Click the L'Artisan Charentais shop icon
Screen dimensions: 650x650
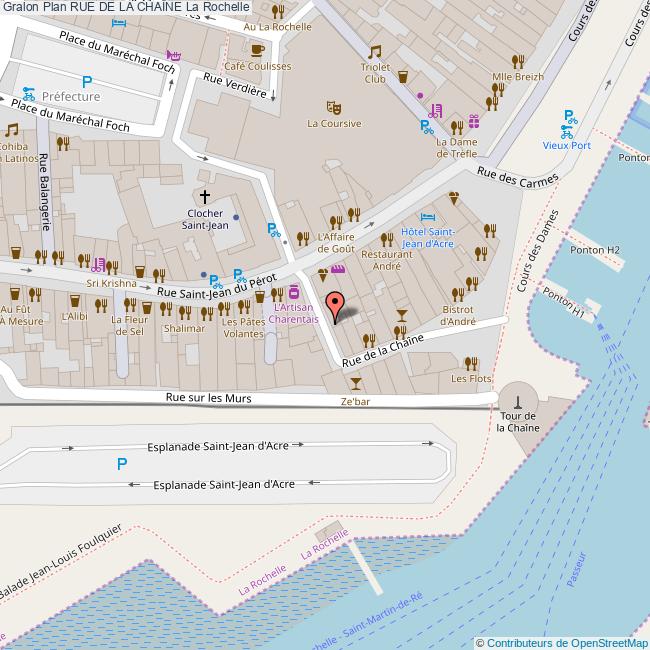tap(293, 293)
